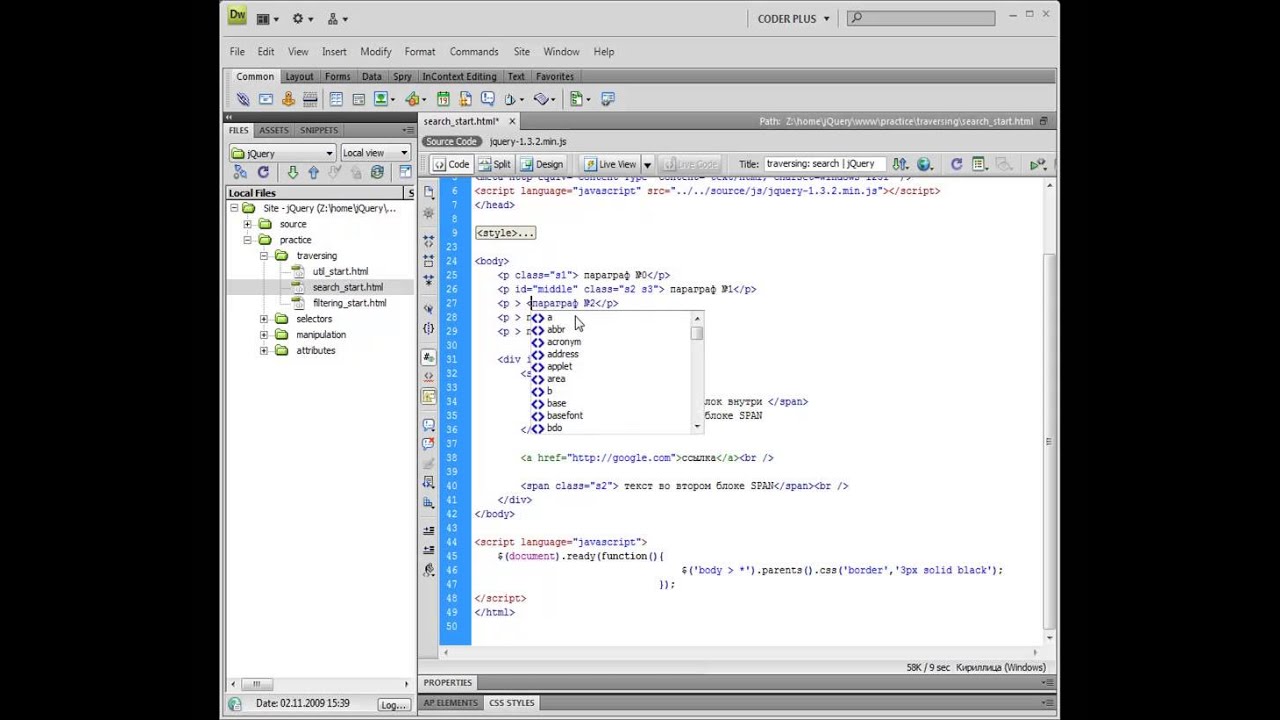Click the Comment insert icon
1280x720 pixels.
(x=488, y=99)
